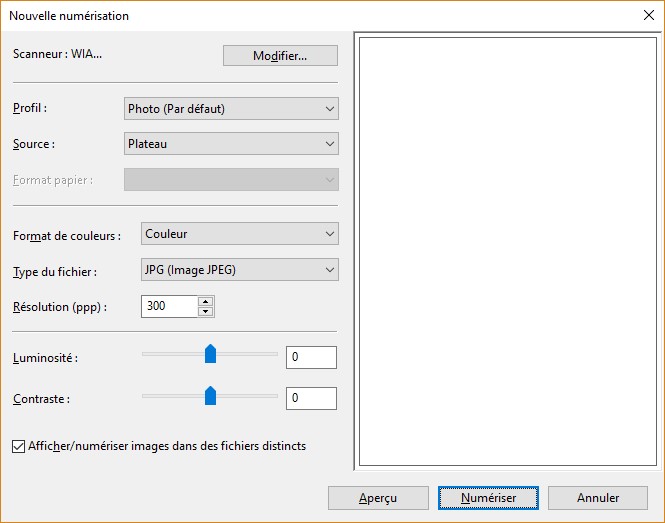
Task: Open the Format de couleurs dropdown
Action: point(240,234)
